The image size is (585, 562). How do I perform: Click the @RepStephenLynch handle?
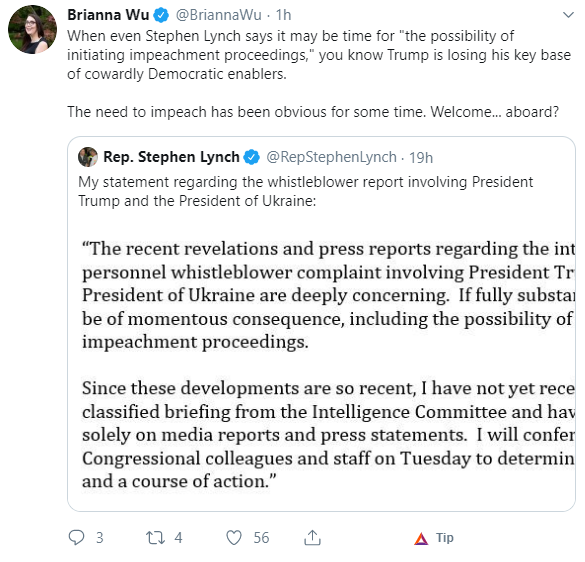(x=331, y=157)
